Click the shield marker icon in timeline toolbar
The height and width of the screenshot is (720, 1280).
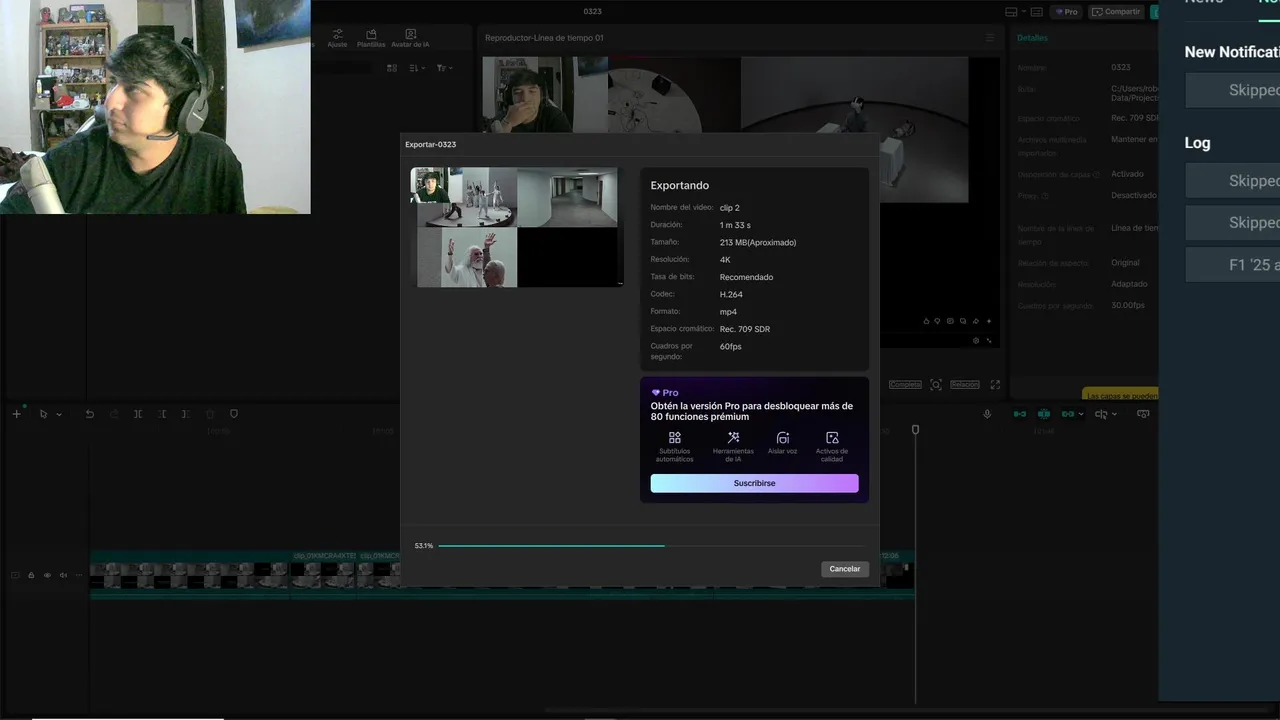pyautogui.click(x=234, y=414)
